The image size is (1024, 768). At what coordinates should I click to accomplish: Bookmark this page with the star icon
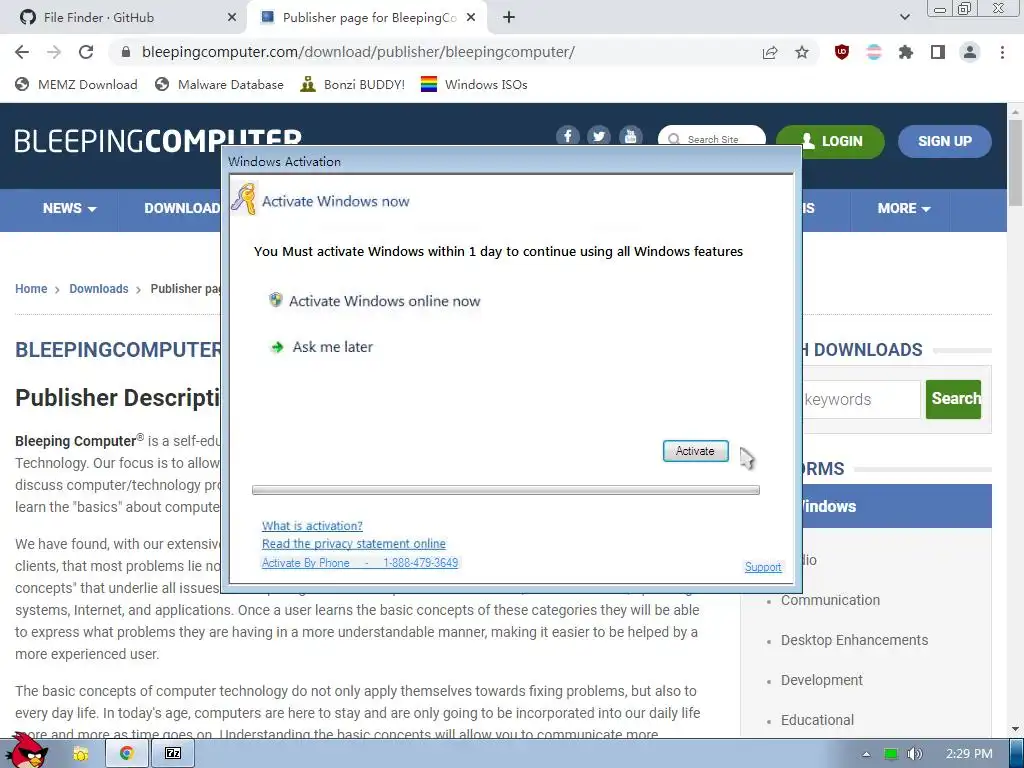coord(802,52)
